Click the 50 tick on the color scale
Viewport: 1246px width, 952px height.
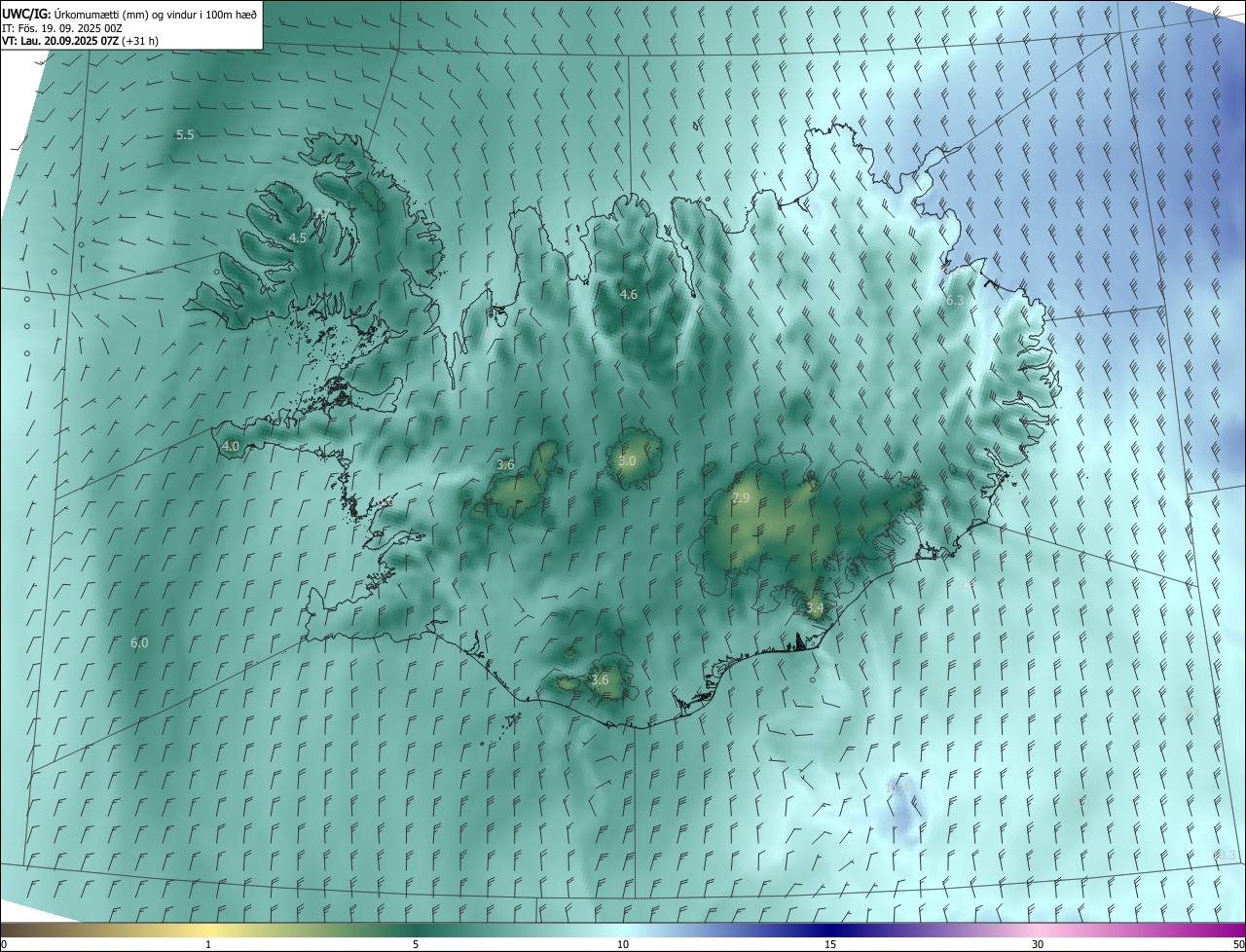point(1238,944)
